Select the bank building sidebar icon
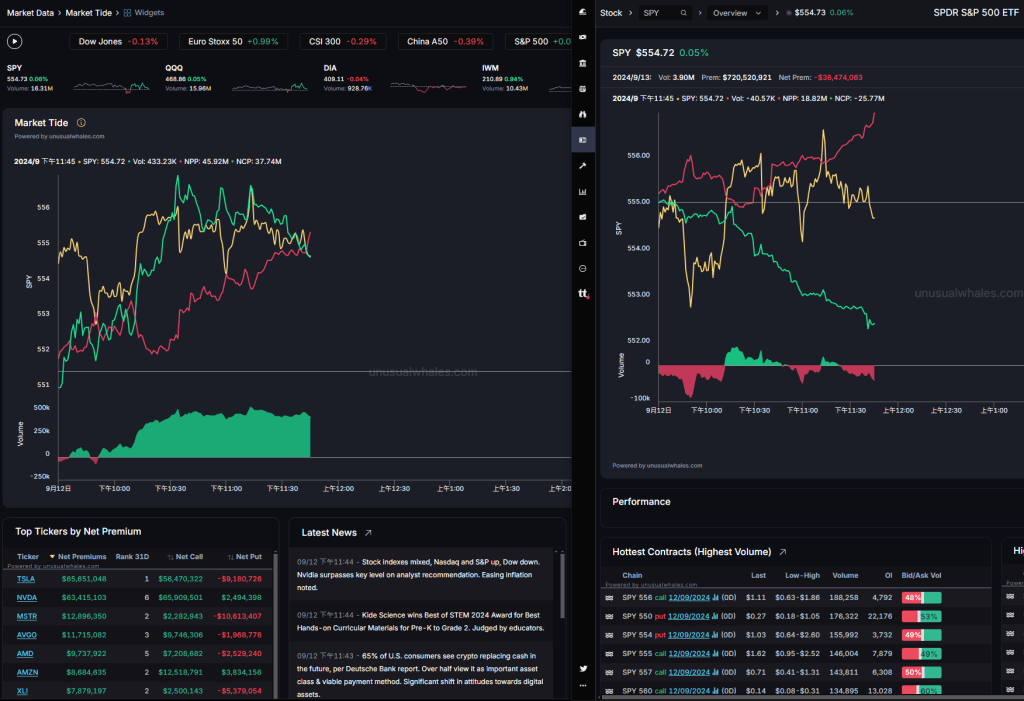The width and height of the screenshot is (1024, 701). click(583, 63)
